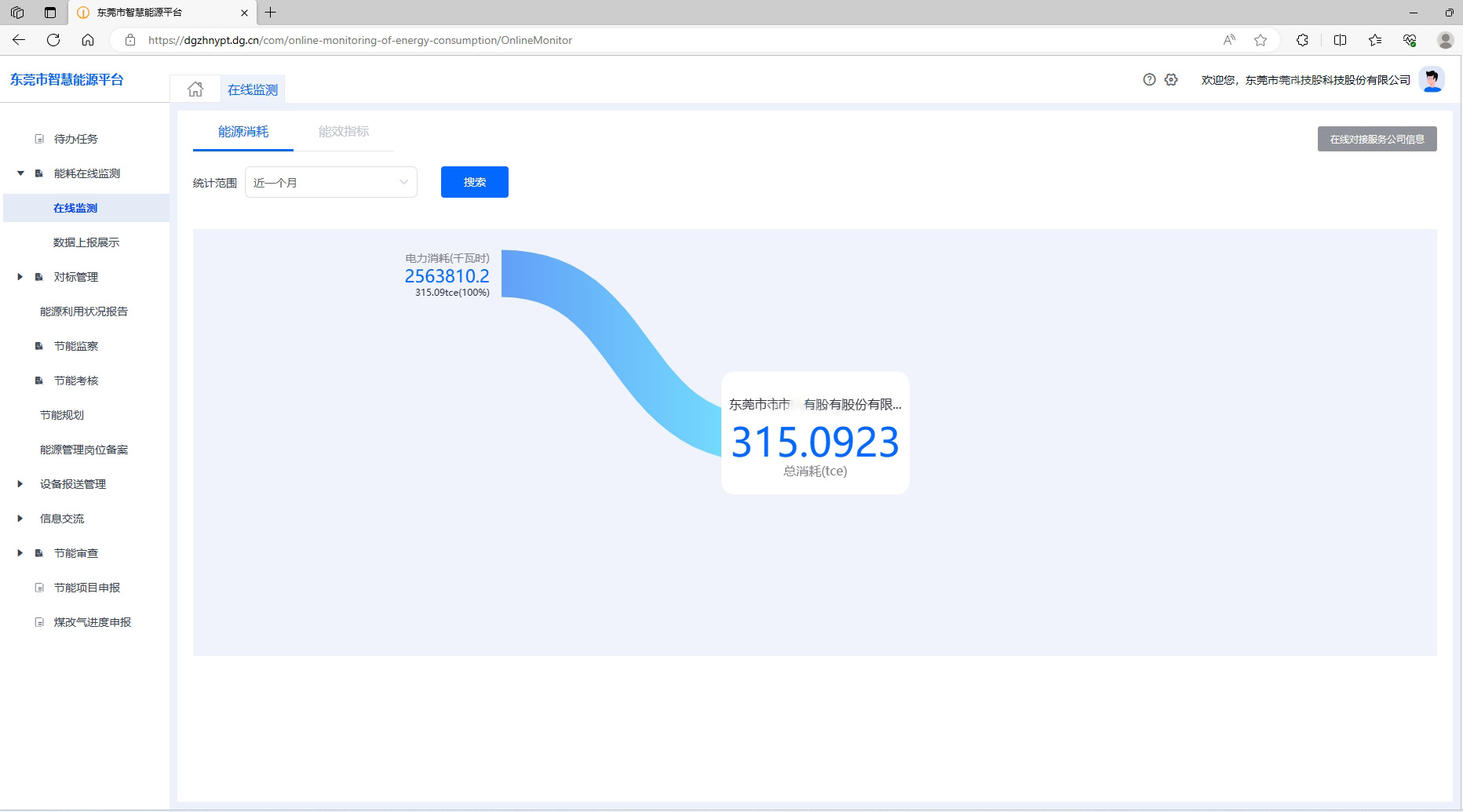
Task: Expand the 信息交流 tree node
Action: pyautogui.click(x=20, y=519)
